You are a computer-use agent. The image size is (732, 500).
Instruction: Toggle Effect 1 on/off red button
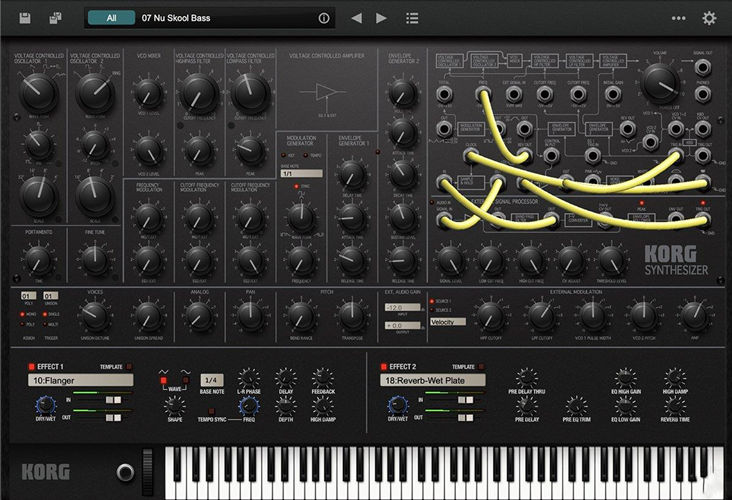(x=31, y=367)
